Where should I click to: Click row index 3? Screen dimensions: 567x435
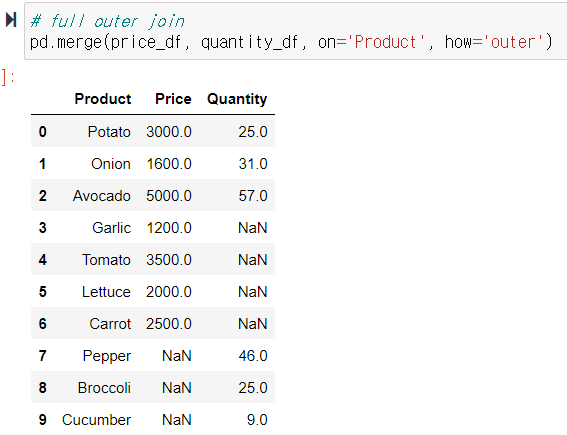click(x=43, y=228)
